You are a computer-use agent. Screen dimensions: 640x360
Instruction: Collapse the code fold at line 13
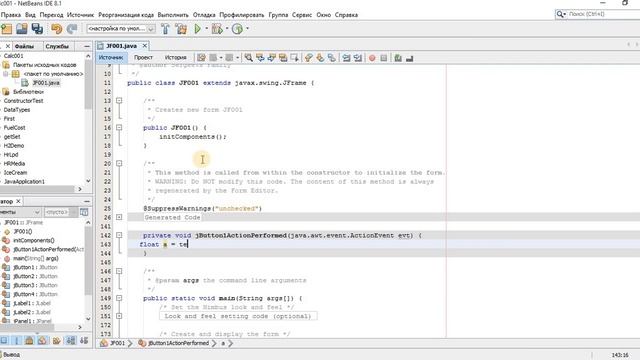[119, 100]
